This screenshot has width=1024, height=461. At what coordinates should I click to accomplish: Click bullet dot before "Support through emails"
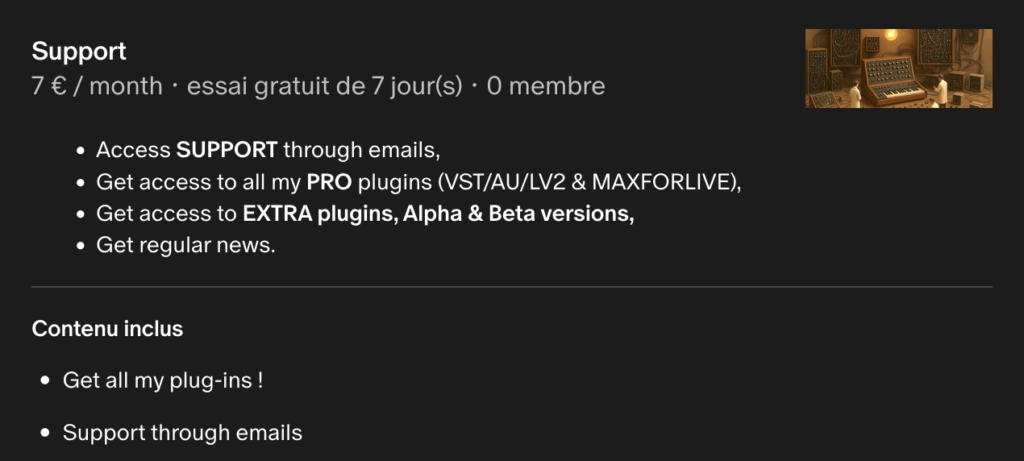point(45,434)
